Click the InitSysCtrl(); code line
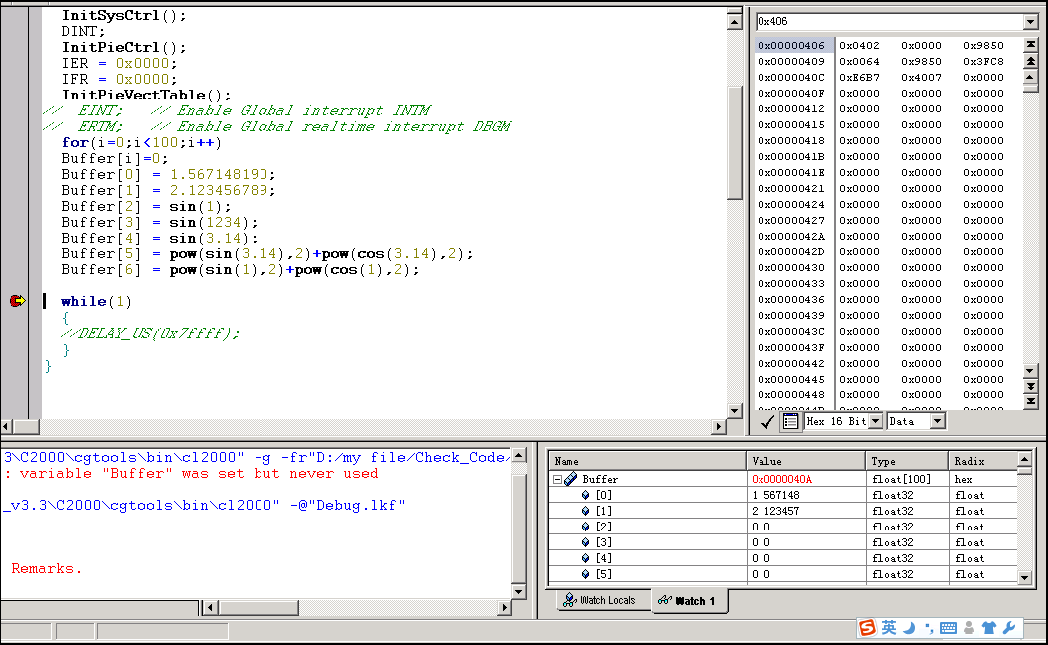Image resolution: width=1048 pixels, height=645 pixels. tap(124, 15)
